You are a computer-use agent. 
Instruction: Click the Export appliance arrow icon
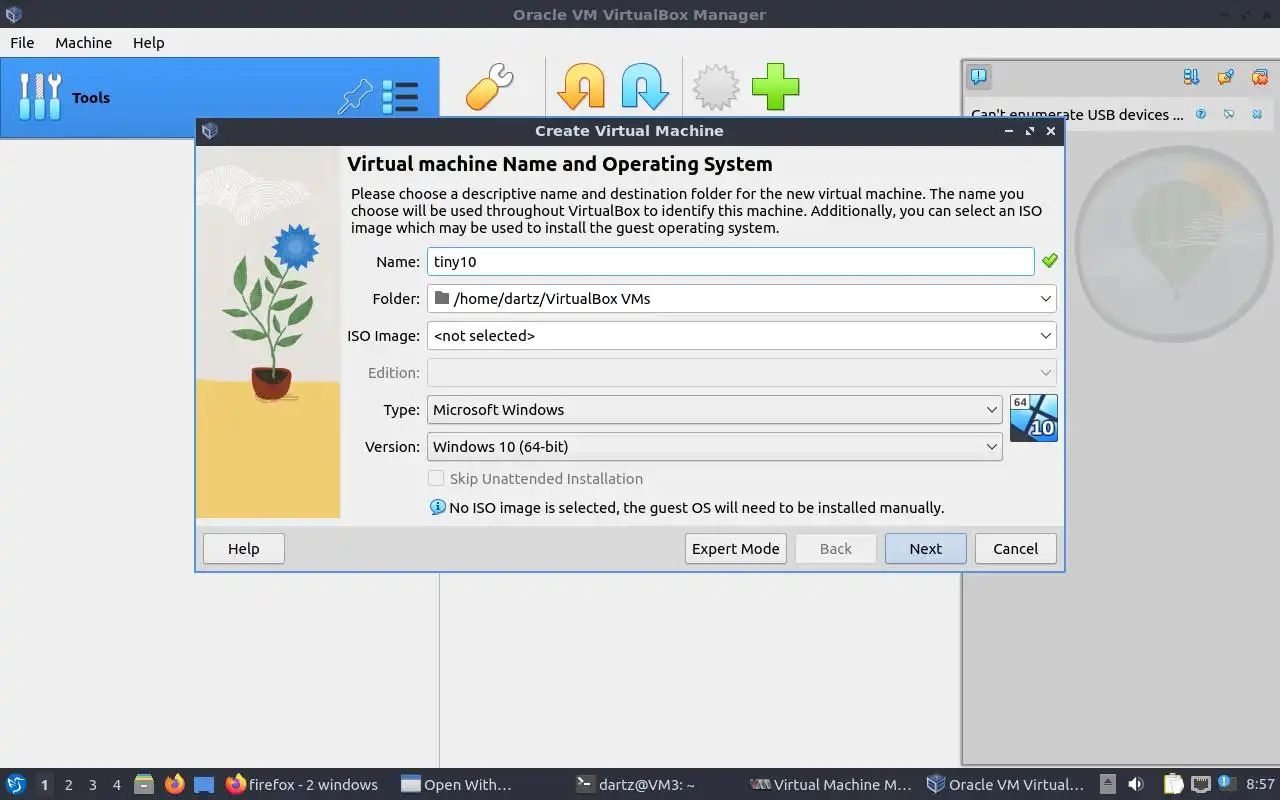click(645, 87)
